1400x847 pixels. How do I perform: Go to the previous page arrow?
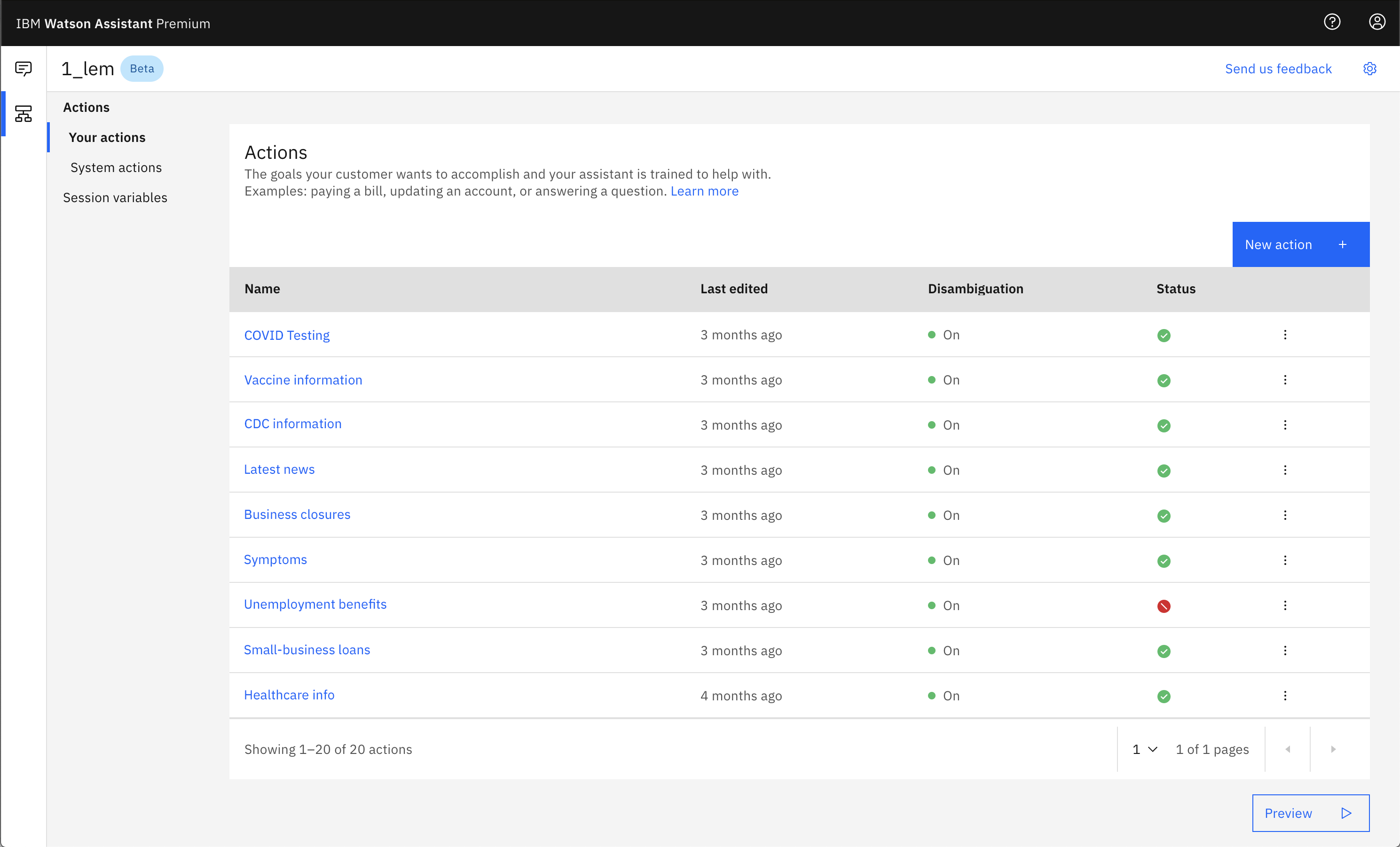1288,749
